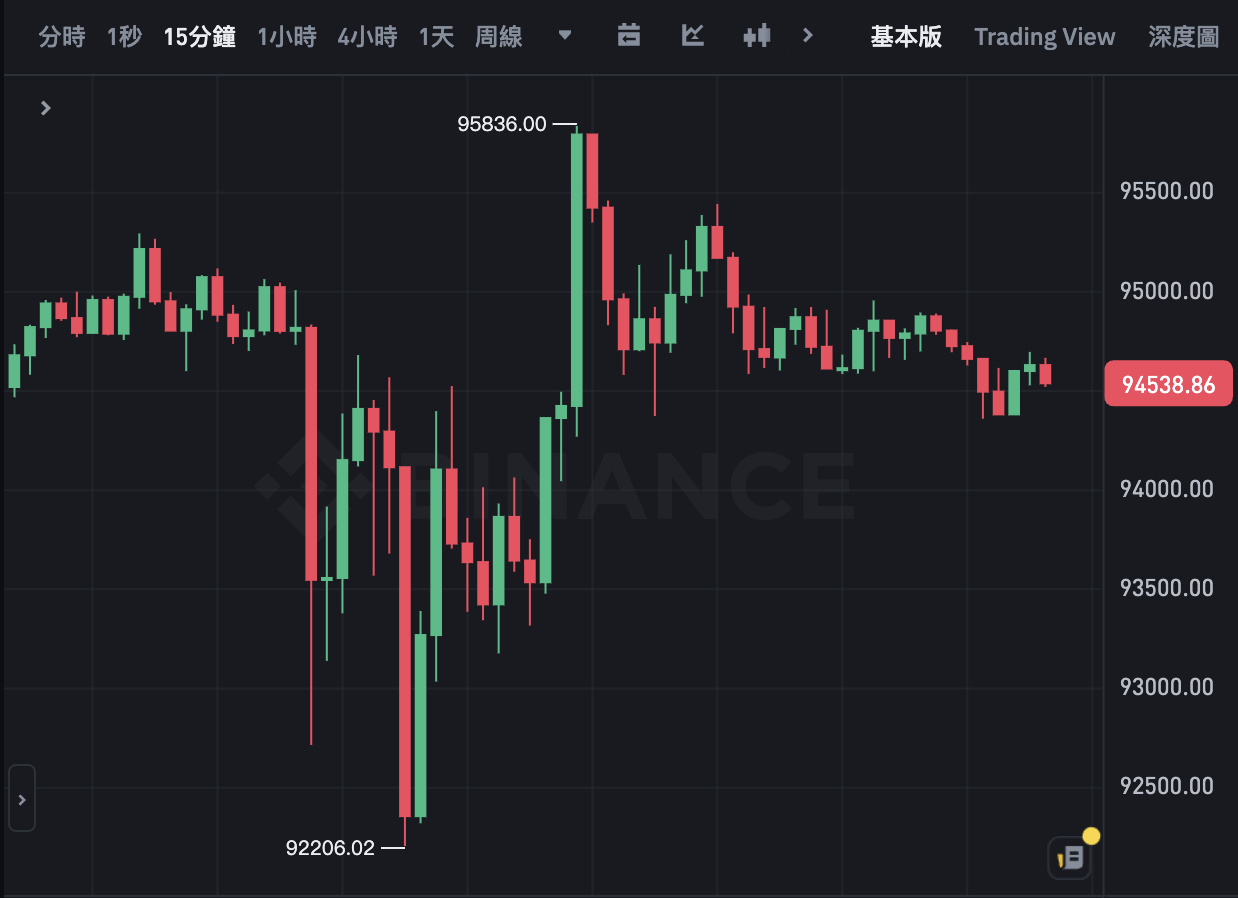Expand the chart legend chevron at top left

[x=45, y=108]
